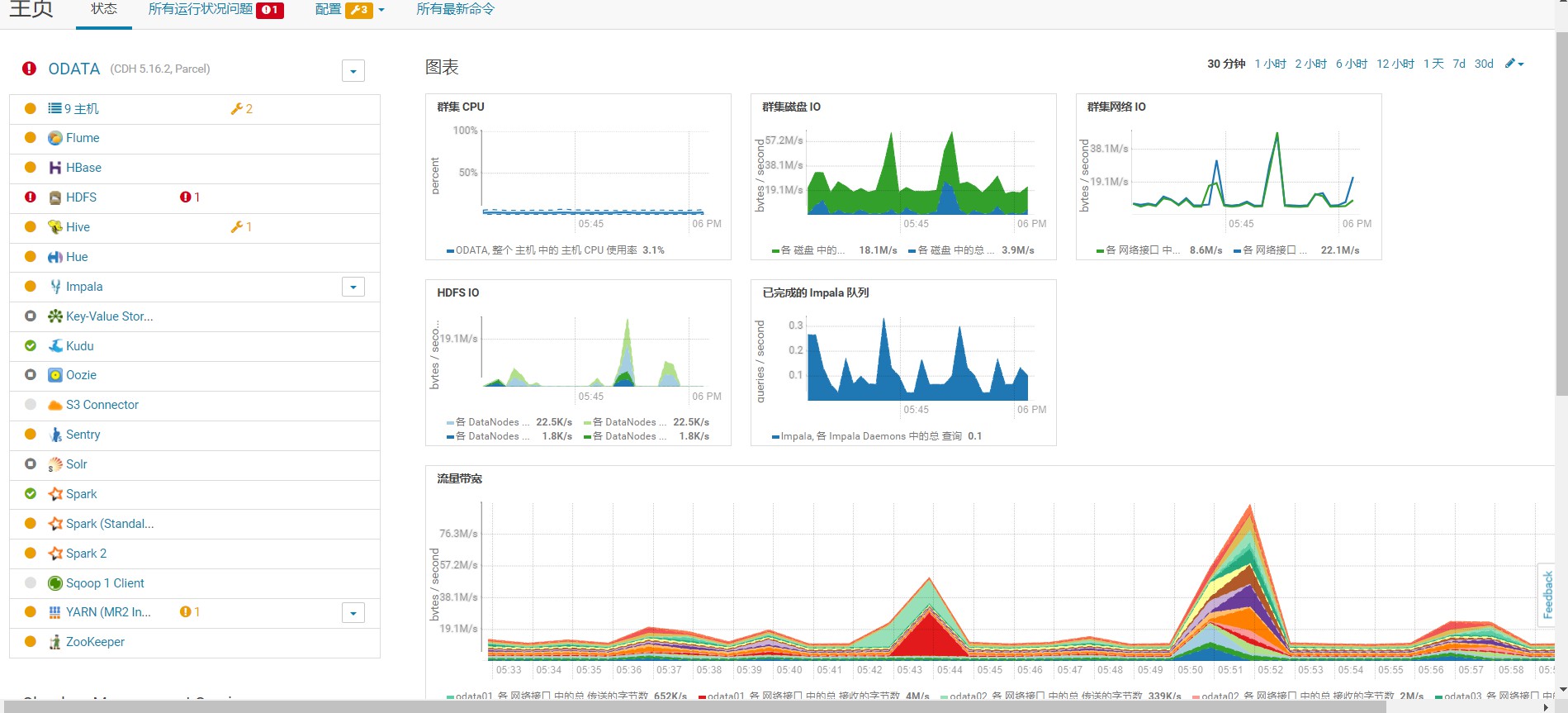This screenshot has width=1568, height=713.
Task: Click the Sentry service icon
Action: point(55,435)
